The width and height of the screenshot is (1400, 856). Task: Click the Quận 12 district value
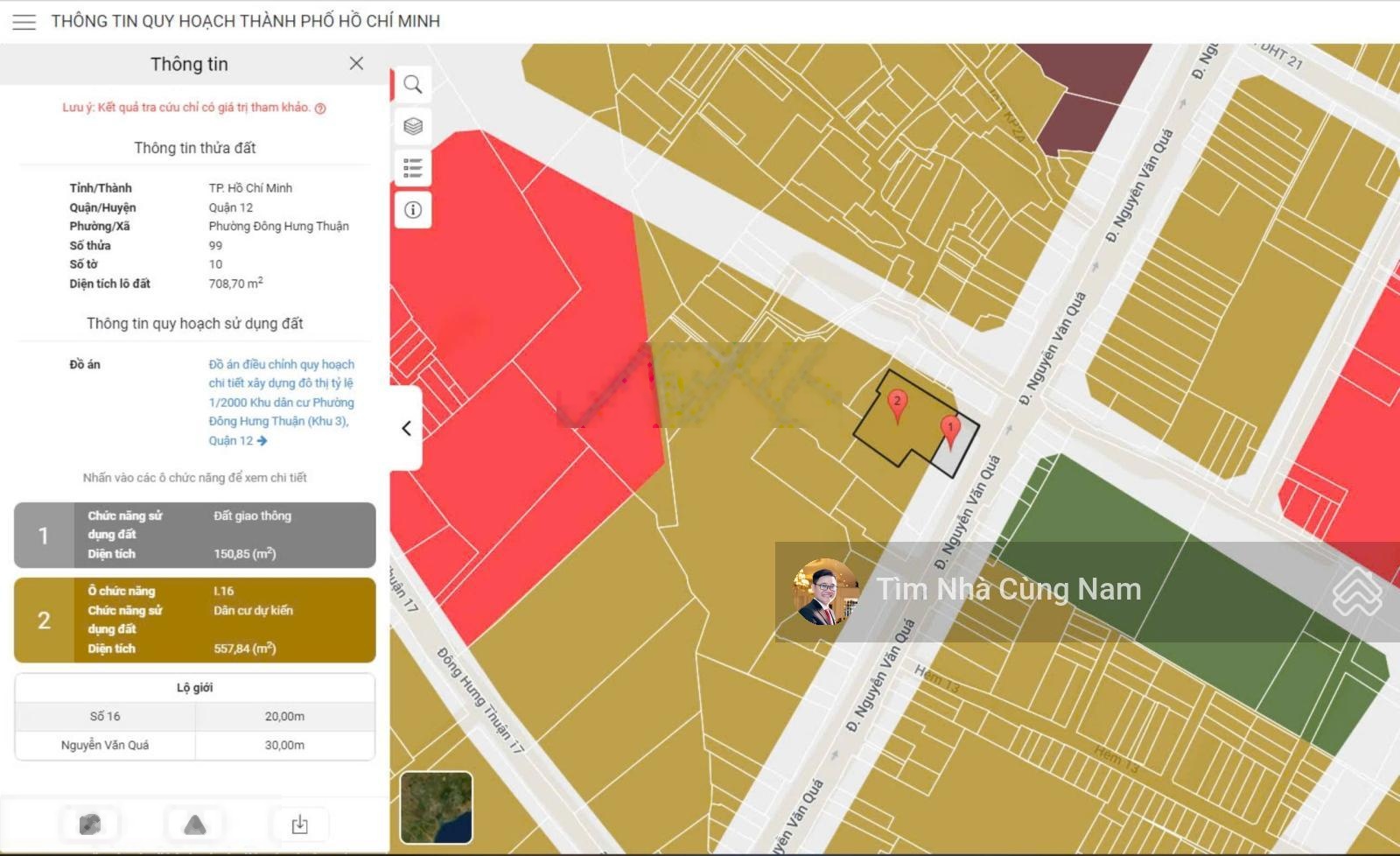click(231, 207)
